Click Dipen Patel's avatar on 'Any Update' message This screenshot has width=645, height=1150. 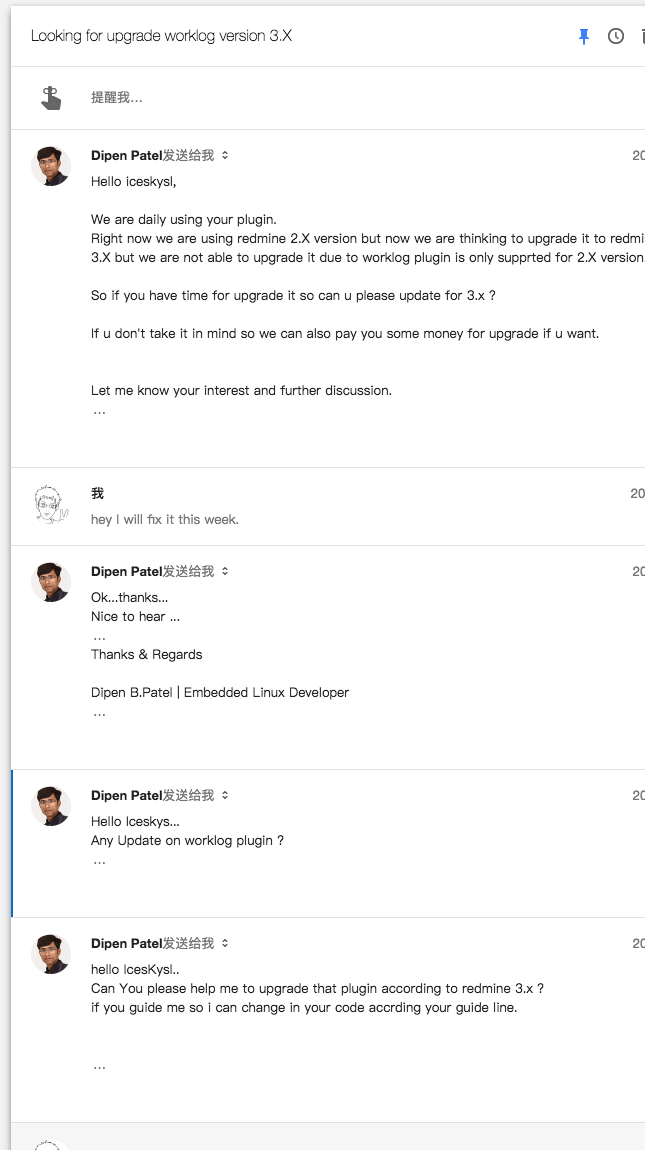pyautogui.click(x=51, y=806)
